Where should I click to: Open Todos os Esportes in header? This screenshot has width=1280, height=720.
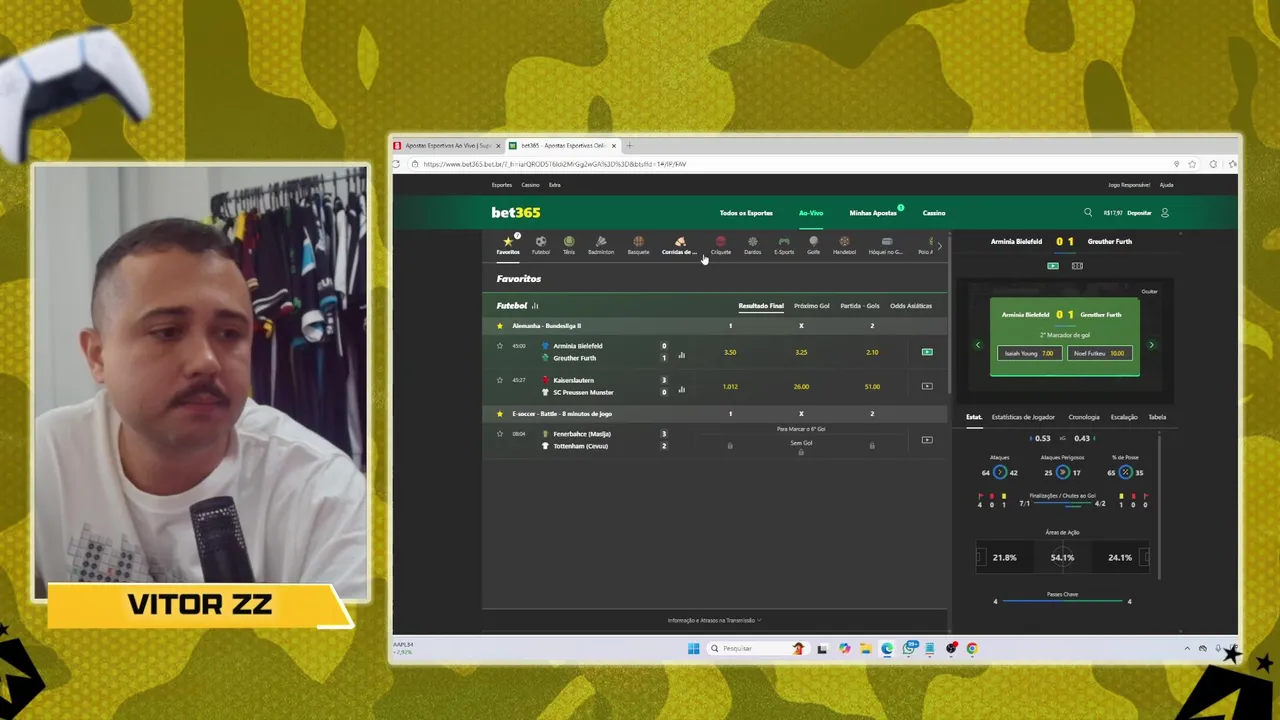pos(746,213)
